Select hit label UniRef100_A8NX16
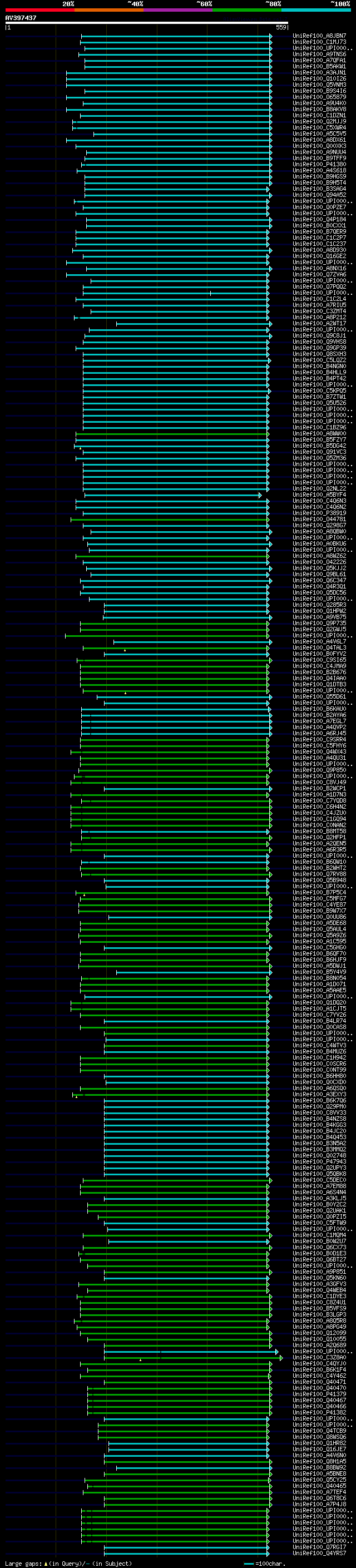Viewport: 356px width, 1568px height. click(319, 268)
